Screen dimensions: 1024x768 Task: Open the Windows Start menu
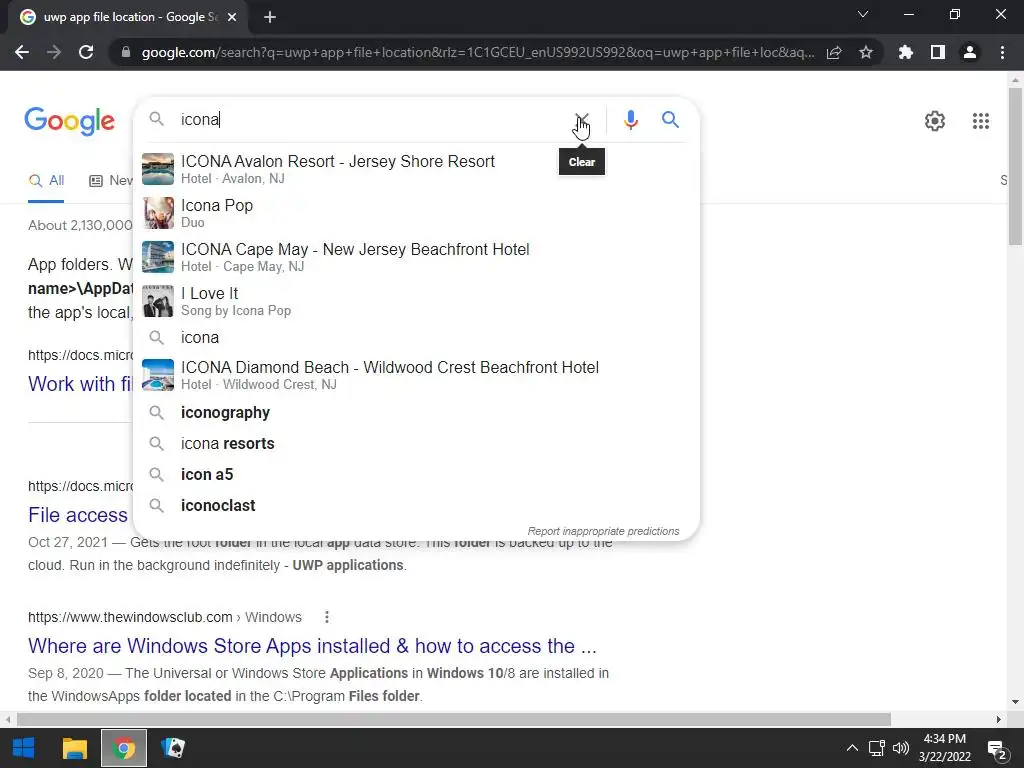click(x=24, y=748)
